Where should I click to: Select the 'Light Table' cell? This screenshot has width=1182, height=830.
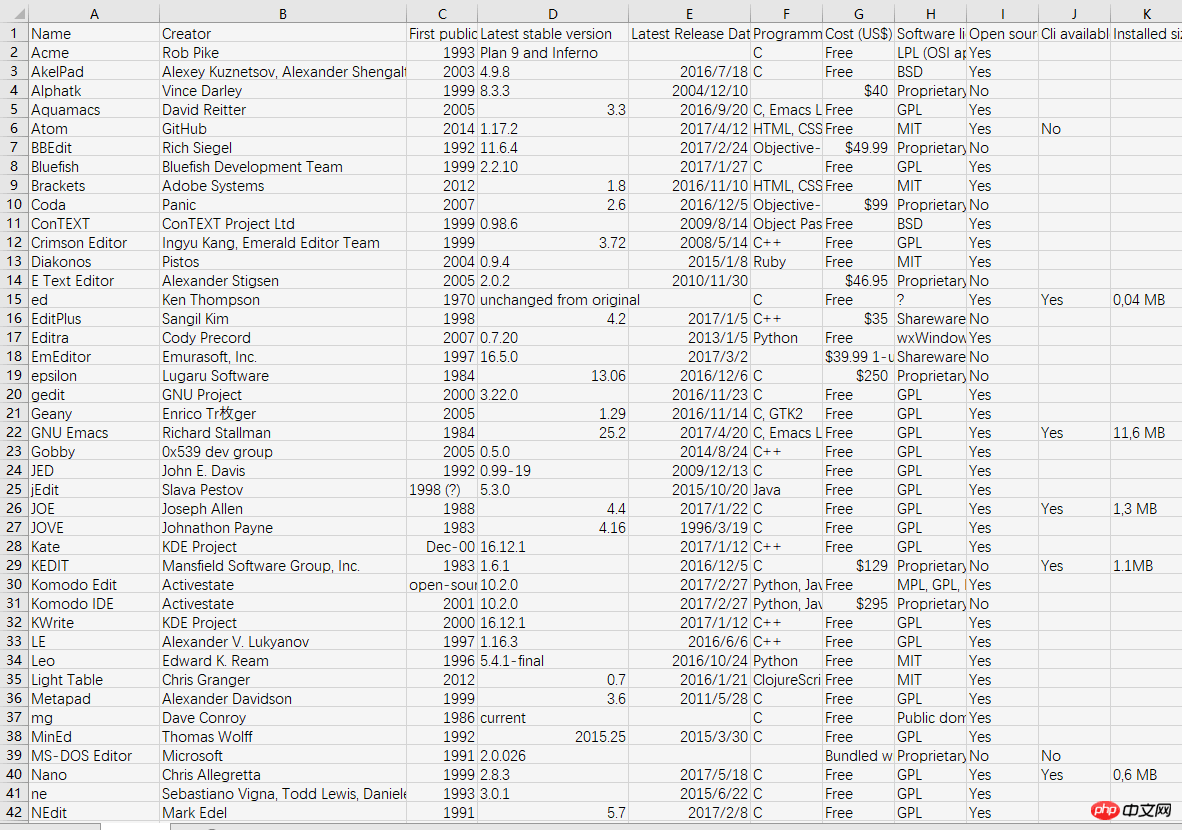[x=93, y=679]
